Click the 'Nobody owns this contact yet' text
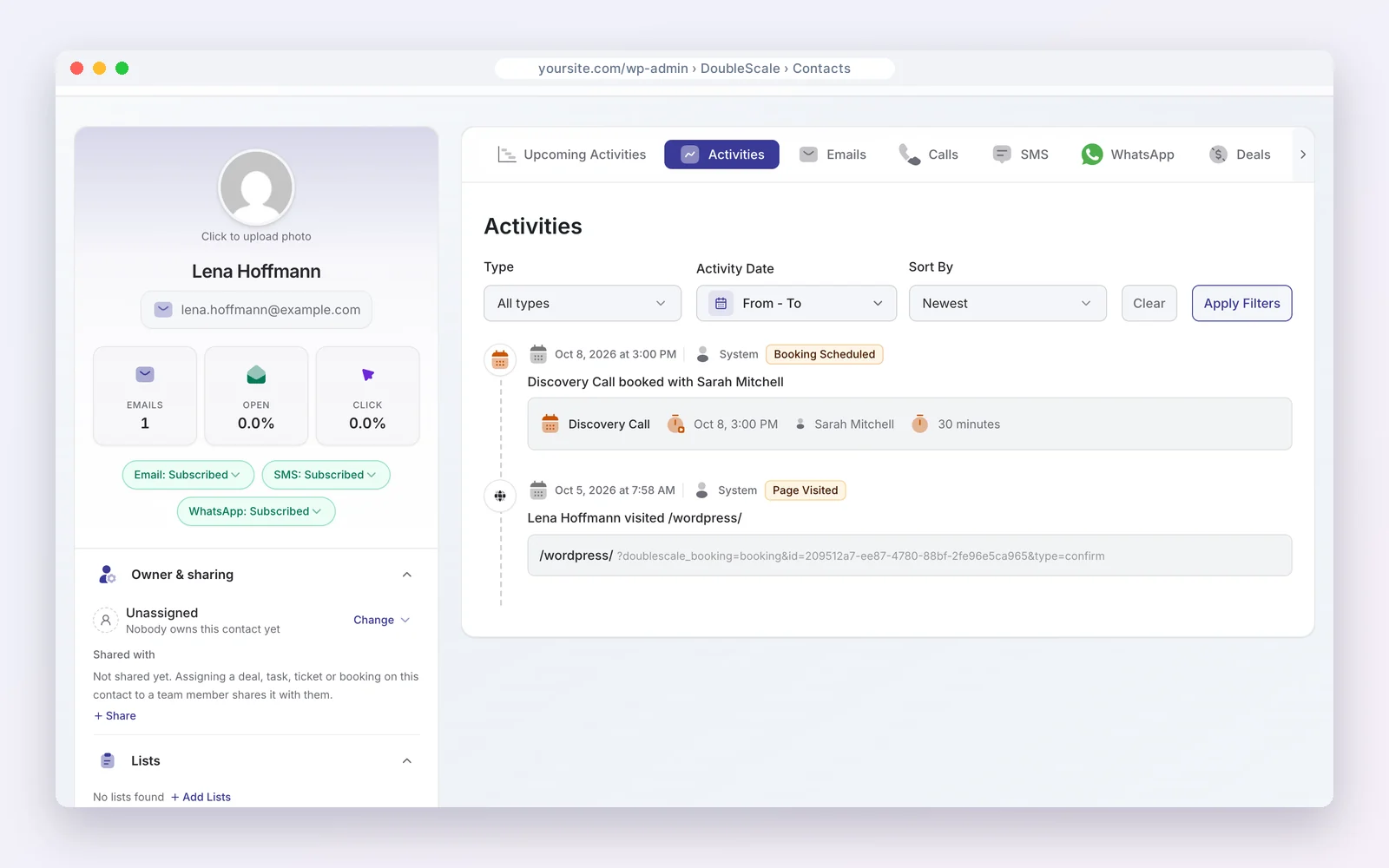The height and width of the screenshot is (868, 1389). (x=203, y=629)
